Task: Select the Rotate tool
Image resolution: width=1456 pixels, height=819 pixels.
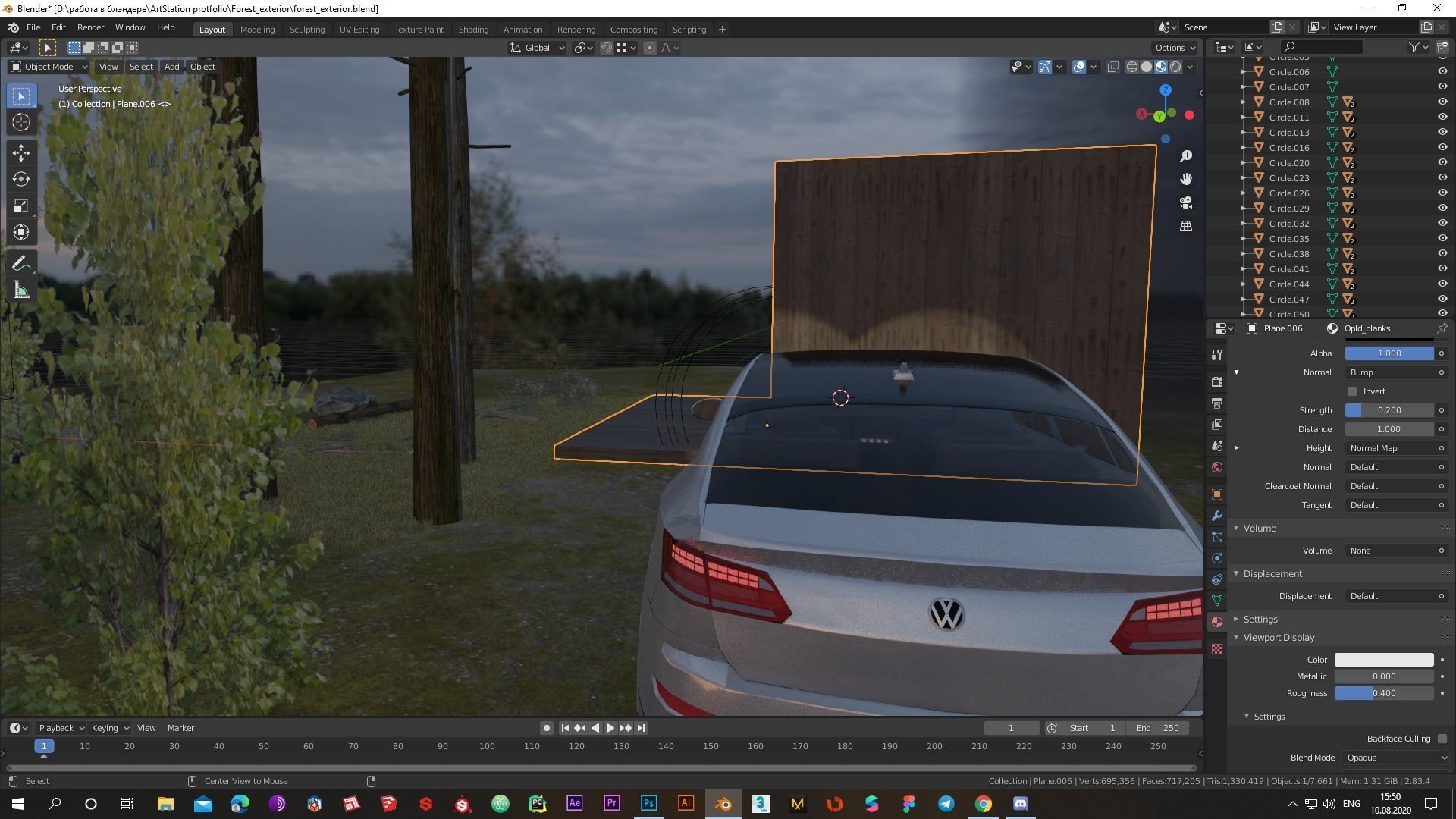Action: (x=21, y=179)
